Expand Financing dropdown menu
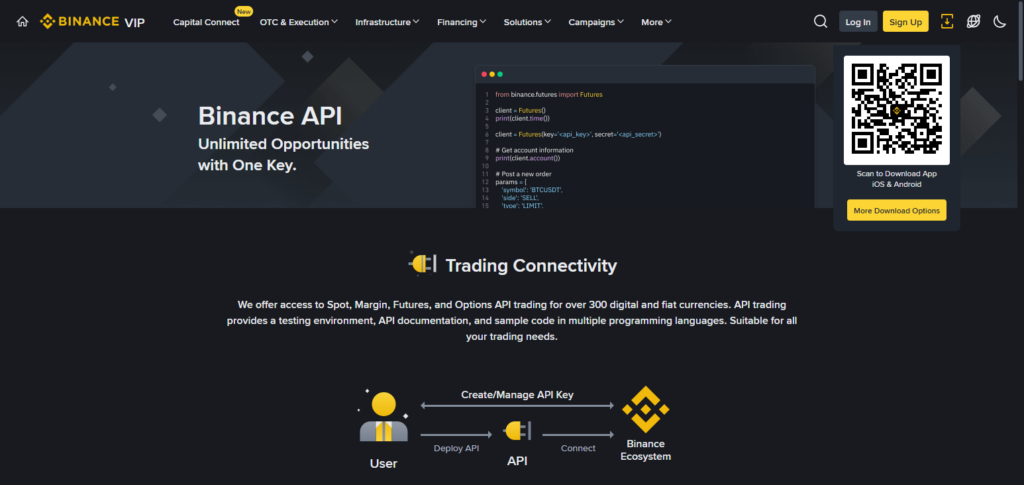The width and height of the screenshot is (1024, 485). [x=462, y=22]
